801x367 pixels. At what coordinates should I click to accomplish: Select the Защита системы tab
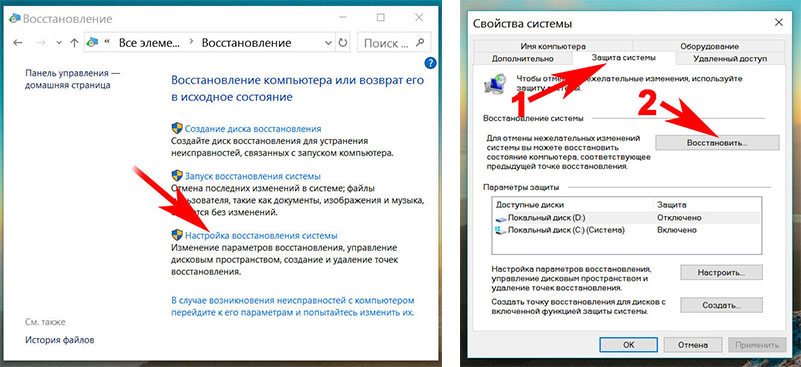pyautogui.click(x=623, y=58)
